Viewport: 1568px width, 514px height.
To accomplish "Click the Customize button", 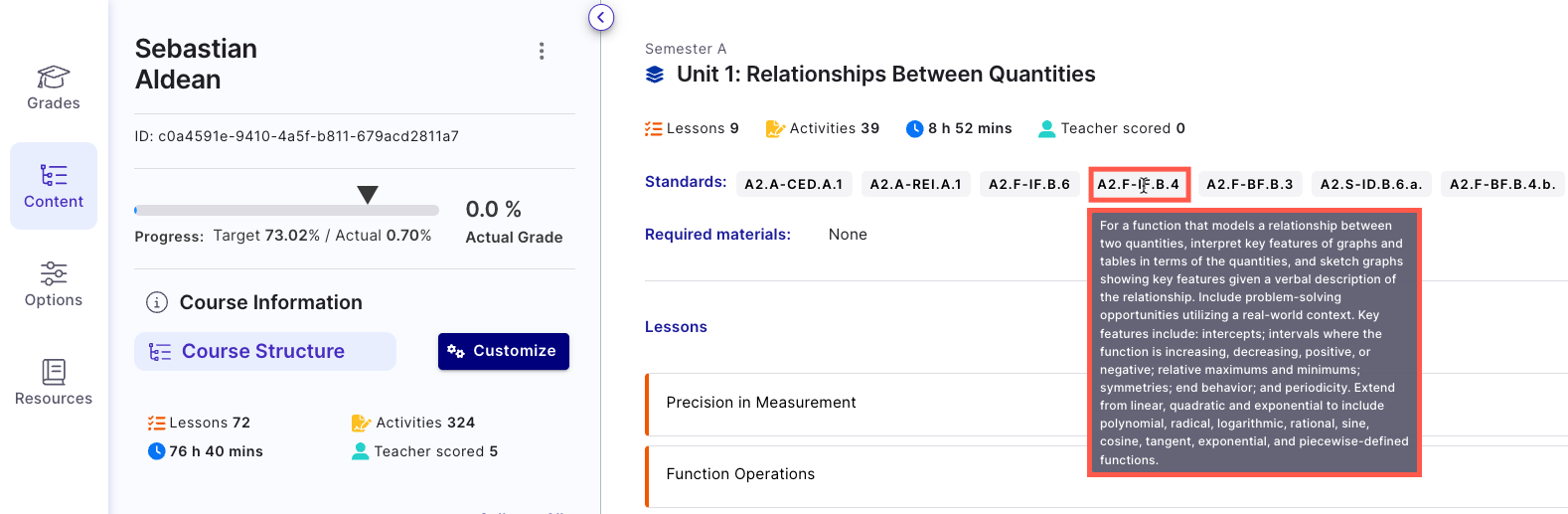I will (504, 351).
